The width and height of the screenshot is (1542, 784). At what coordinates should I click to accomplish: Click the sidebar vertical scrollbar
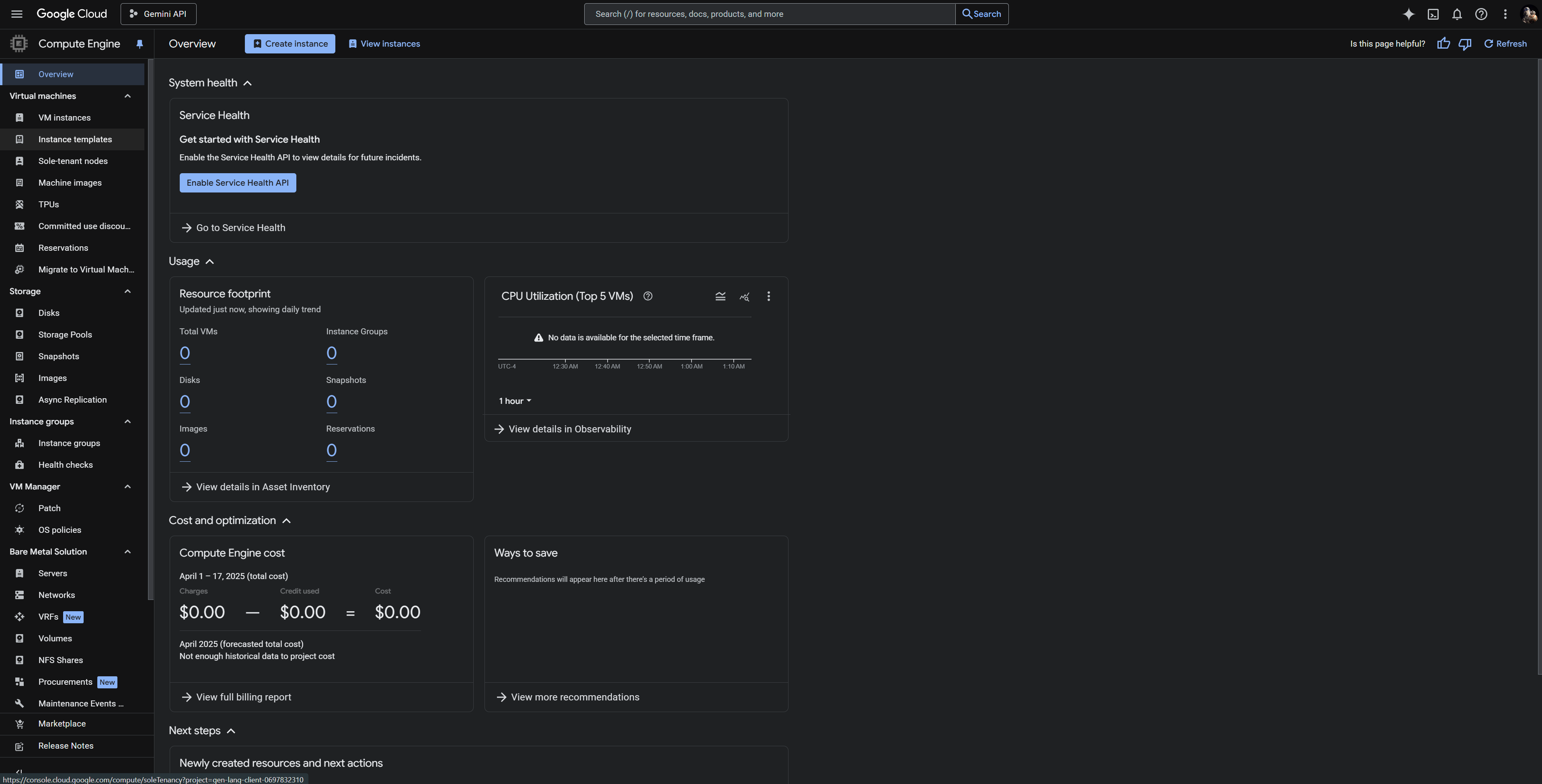click(x=151, y=329)
